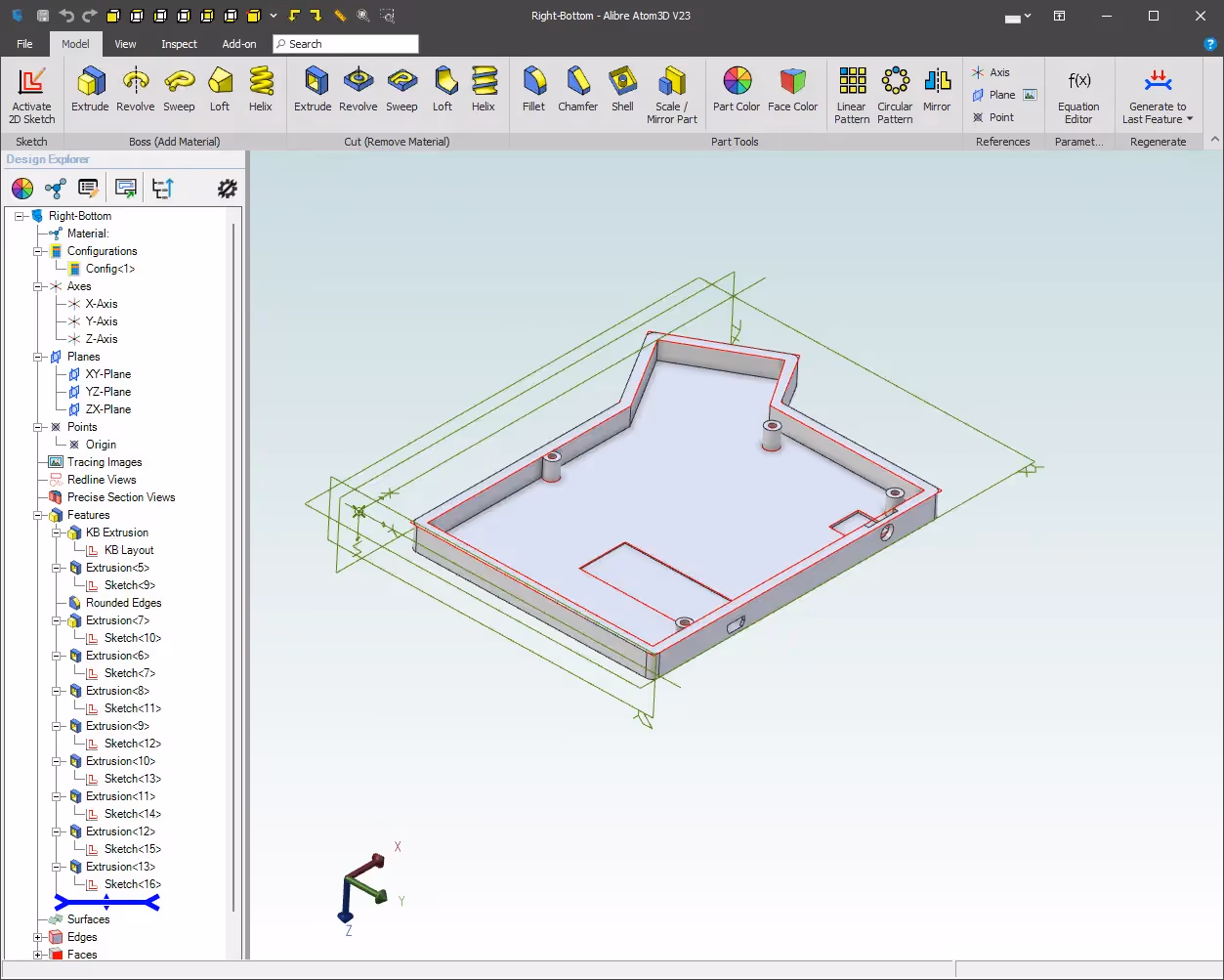
Task: Click the ribbon Search field
Action: pyautogui.click(x=346, y=44)
